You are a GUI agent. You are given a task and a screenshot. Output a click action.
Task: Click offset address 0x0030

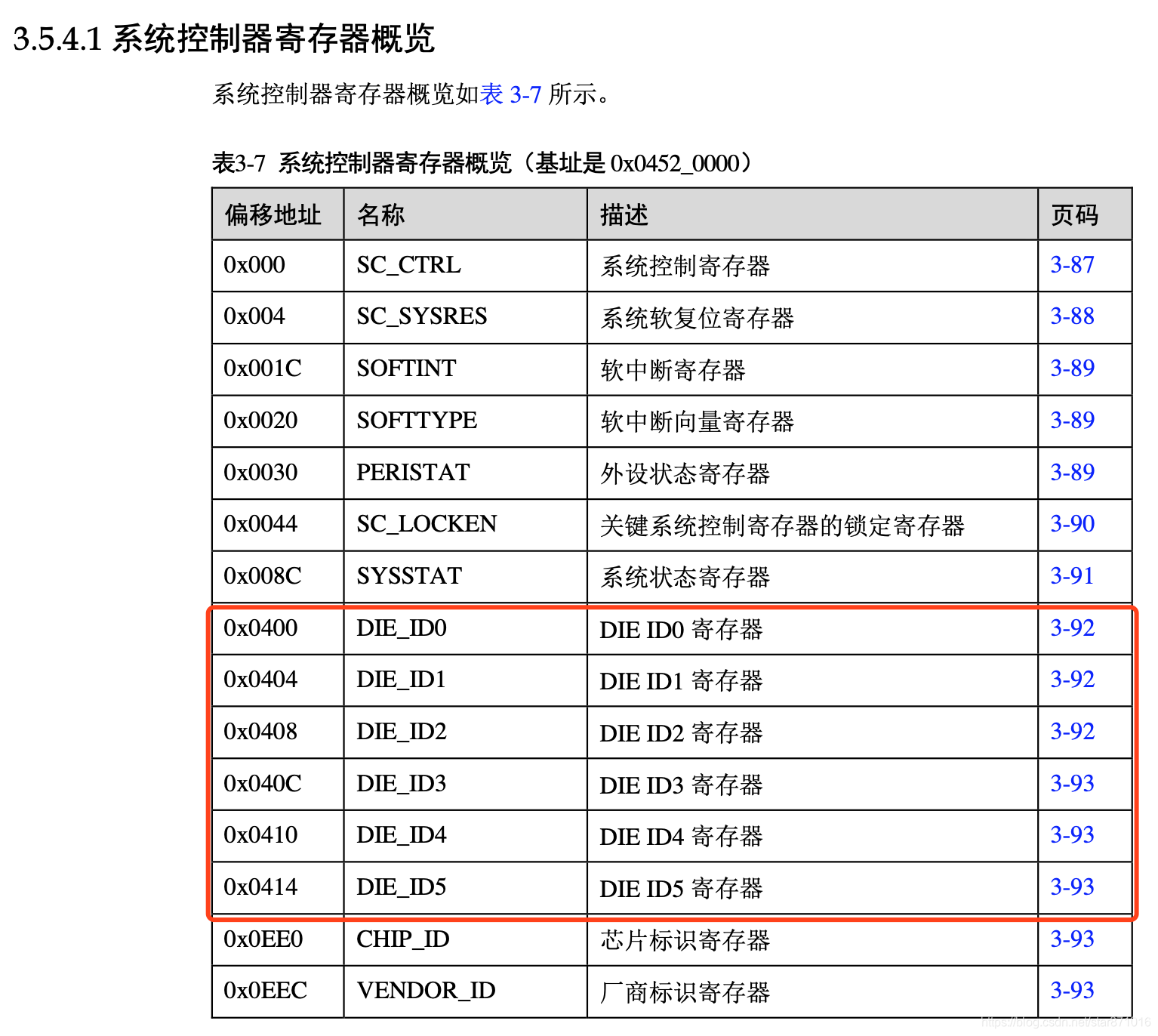tap(260, 473)
